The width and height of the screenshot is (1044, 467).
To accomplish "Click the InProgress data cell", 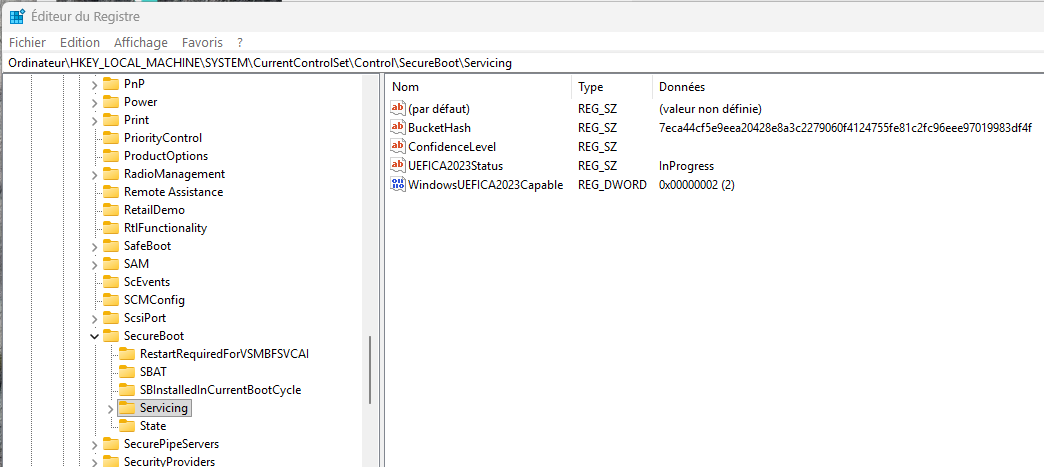I will 686,165.
